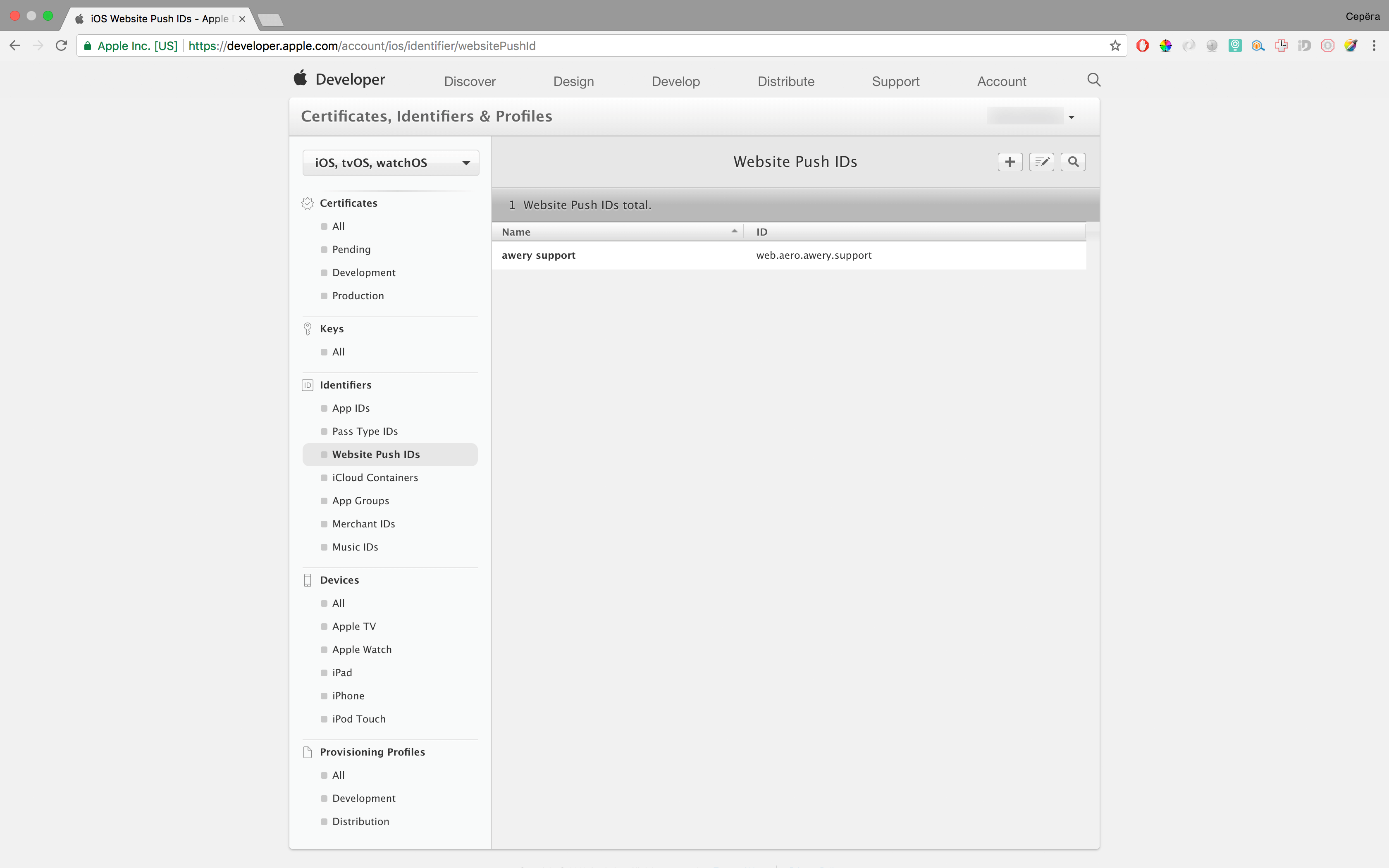The height and width of the screenshot is (868, 1389).
Task: Click the edit list pencil icon
Action: point(1041,162)
